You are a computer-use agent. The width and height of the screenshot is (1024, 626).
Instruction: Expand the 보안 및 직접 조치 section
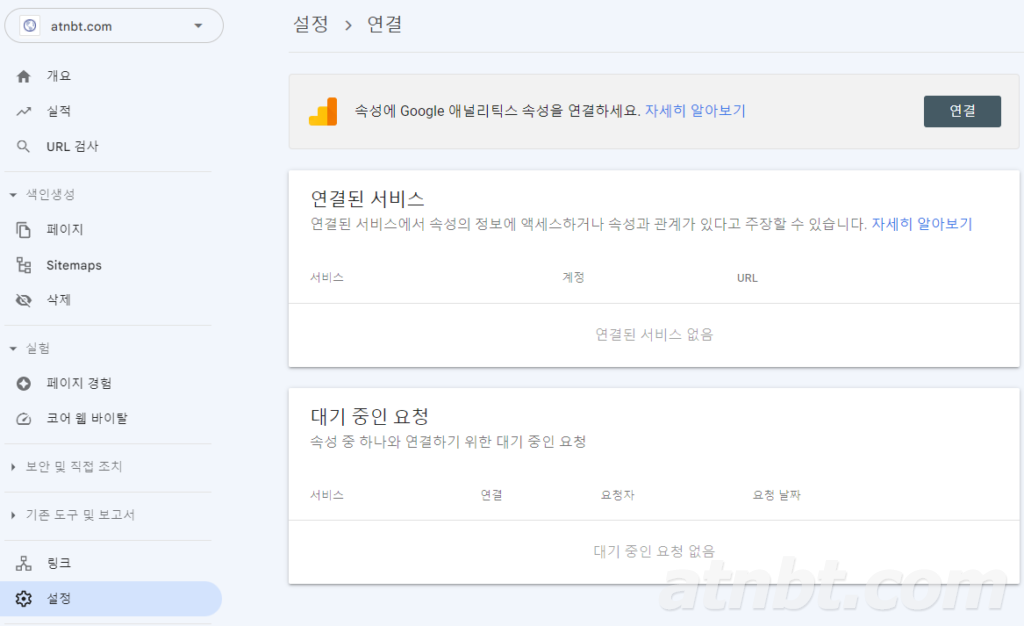tap(67, 466)
